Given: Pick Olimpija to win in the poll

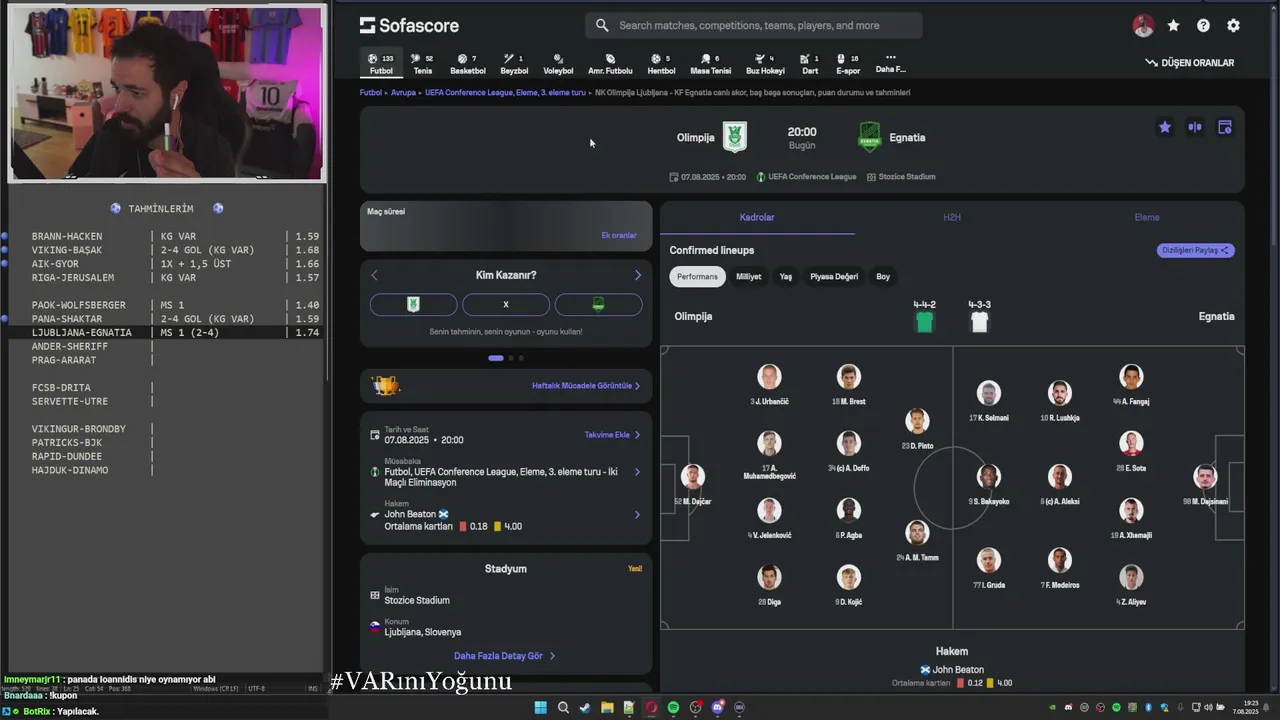Looking at the screenshot, I should click(x=413, y=304).
